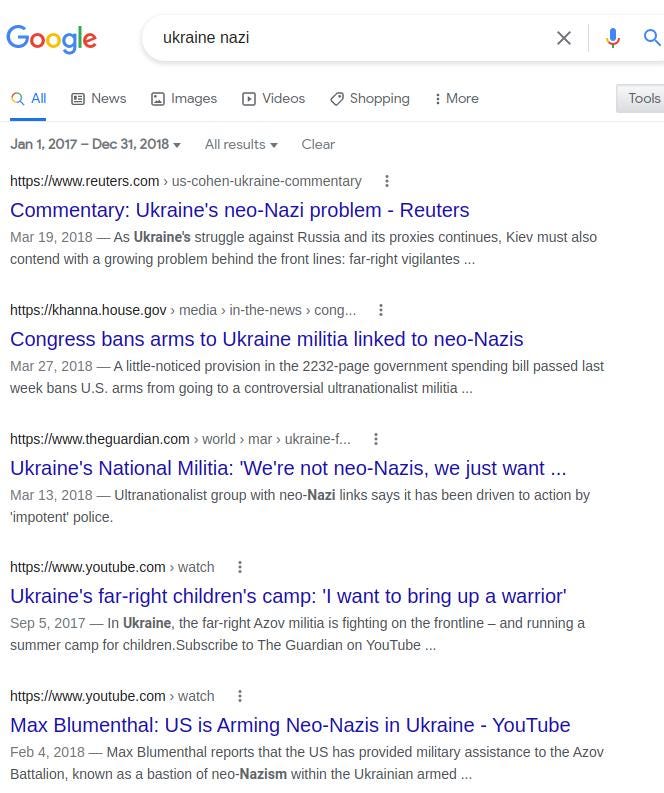Click the 'Sep 5, 2017' Azov militia snippet

(297, 634)
